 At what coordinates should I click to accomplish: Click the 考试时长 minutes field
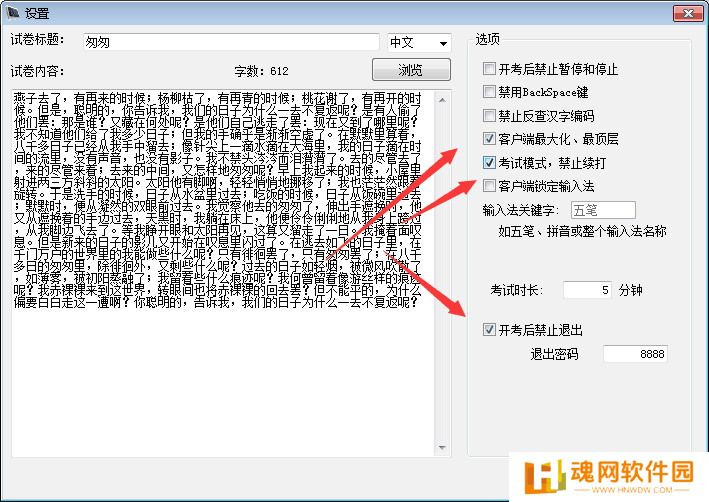587,290
